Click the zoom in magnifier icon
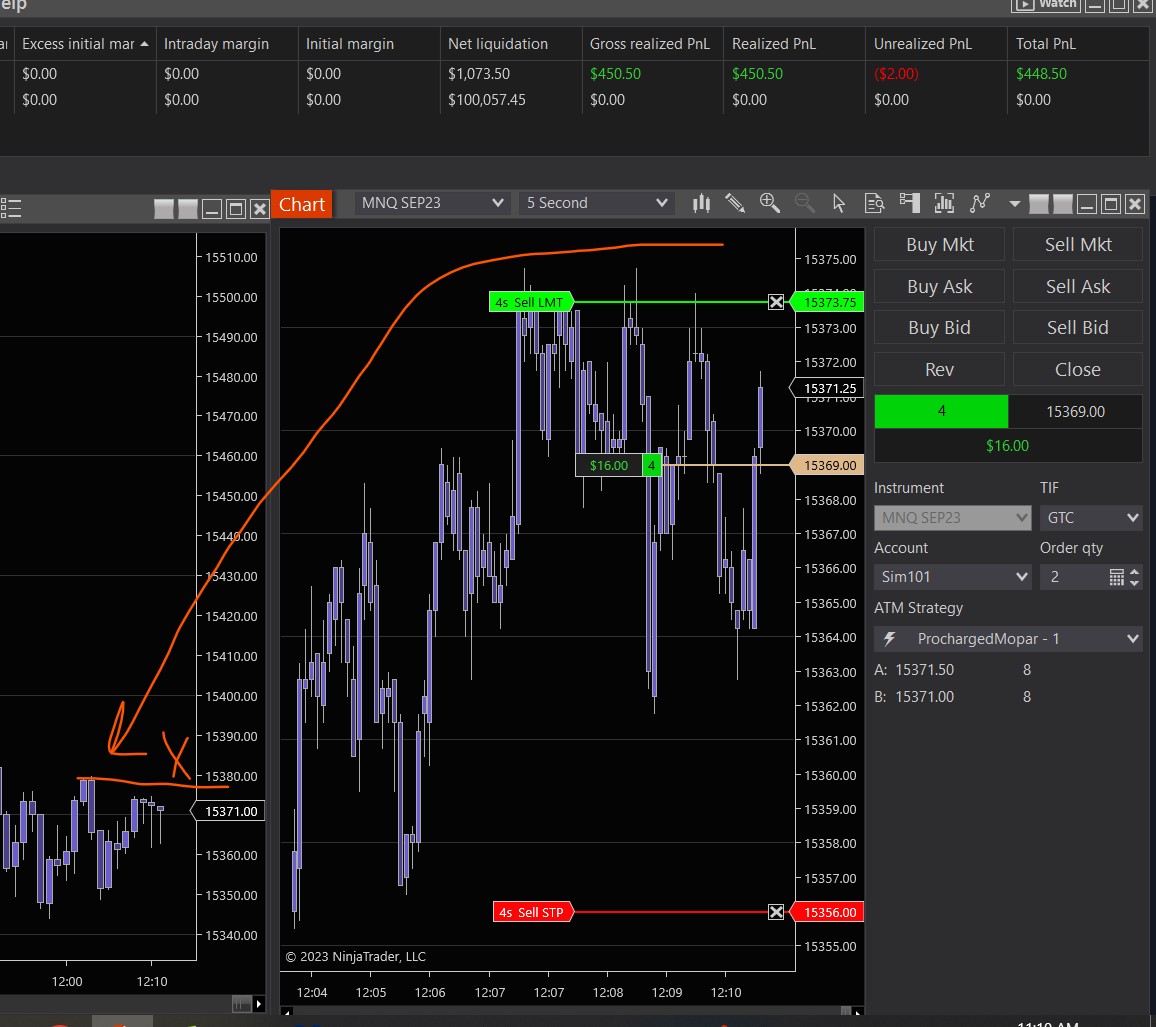Screen dimensions: 1156x1027 point(769,203)
